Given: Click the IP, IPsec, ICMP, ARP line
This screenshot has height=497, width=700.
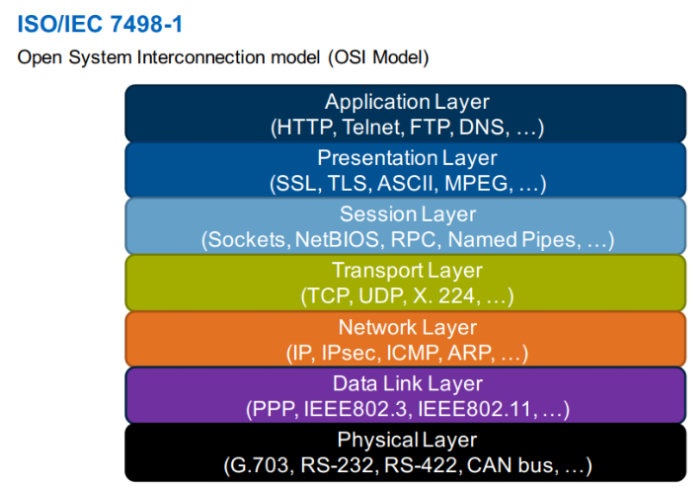Looking at the screenshot, I should point(407,353).
